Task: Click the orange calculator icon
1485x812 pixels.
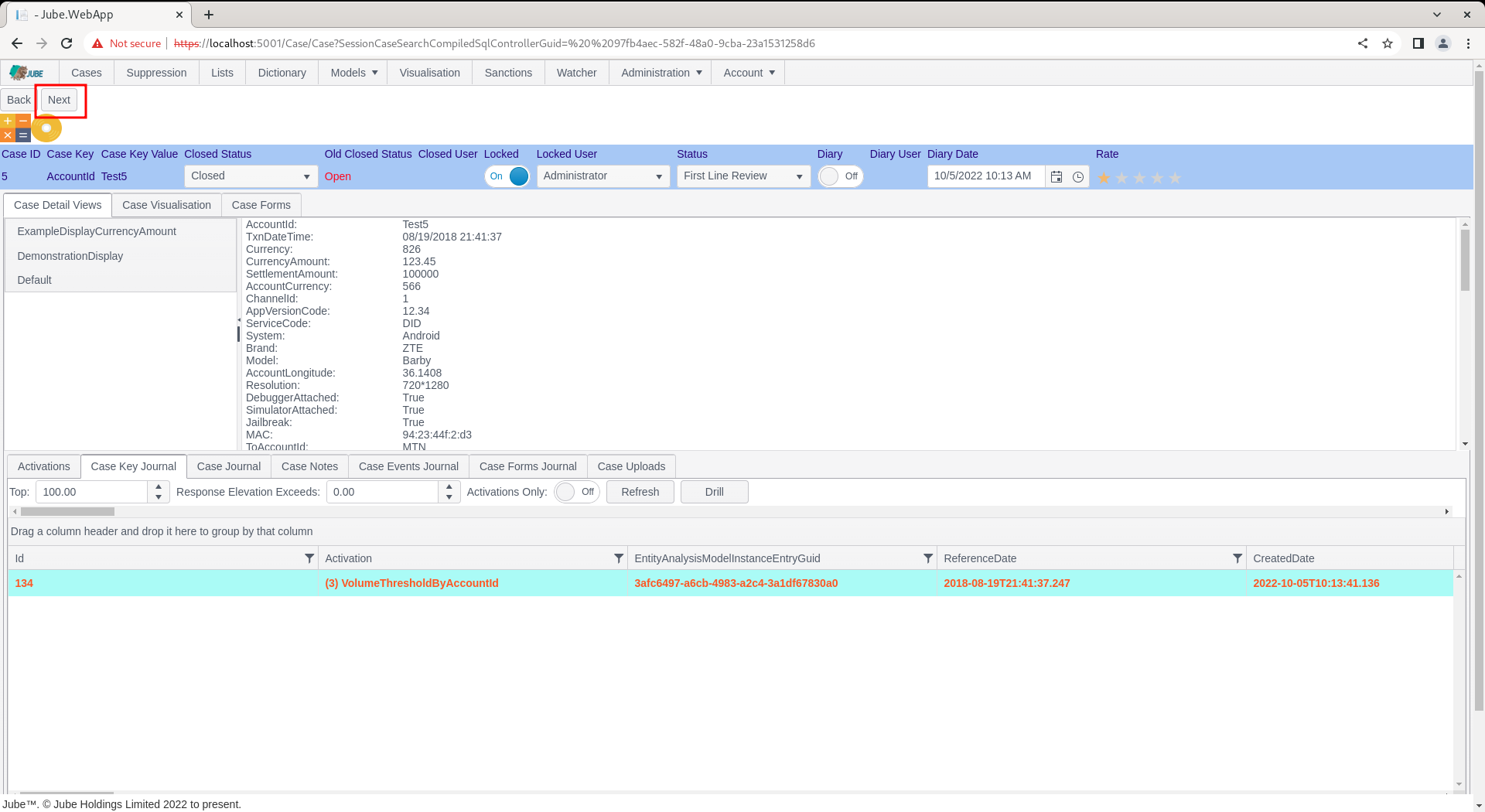Action: pos(15,128)
